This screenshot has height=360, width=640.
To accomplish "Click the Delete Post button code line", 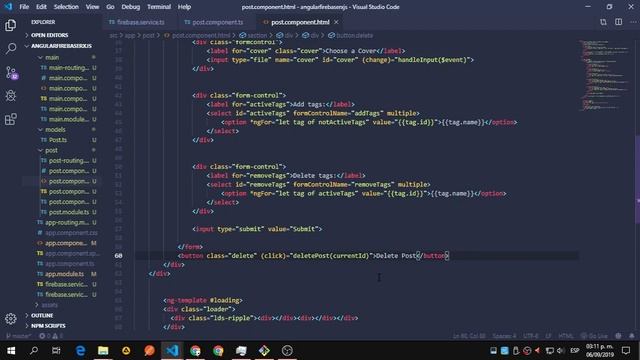I will point(313,256).
